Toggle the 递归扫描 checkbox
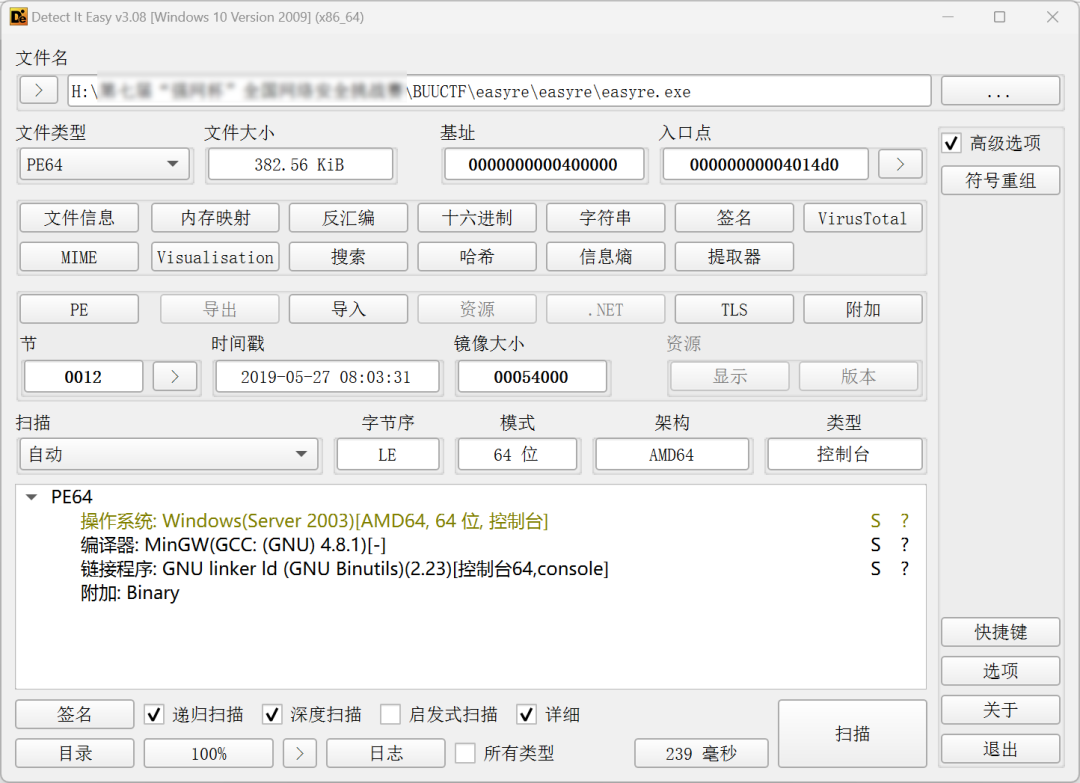 coord(154,714)
